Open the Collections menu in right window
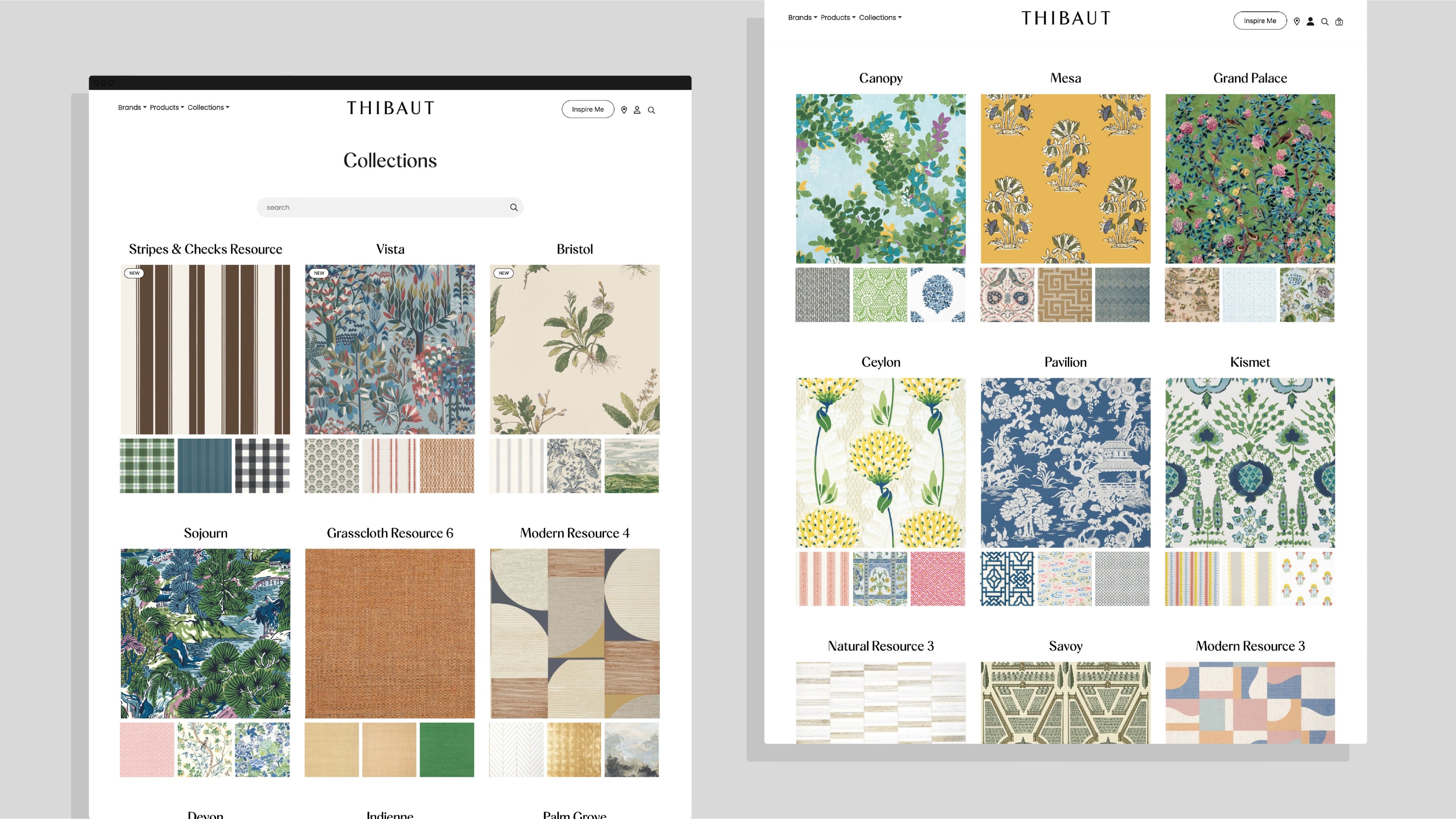The image size is (1456, 819). 880,17
